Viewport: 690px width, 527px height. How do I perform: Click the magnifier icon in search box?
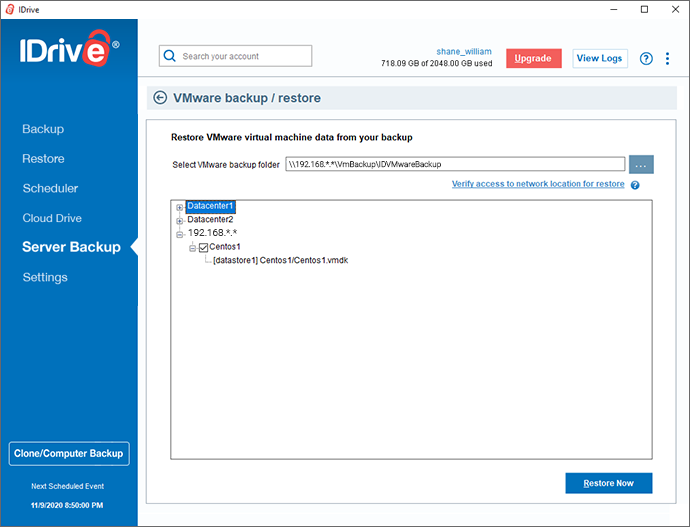pyautogui.click(x=169, y=56)
